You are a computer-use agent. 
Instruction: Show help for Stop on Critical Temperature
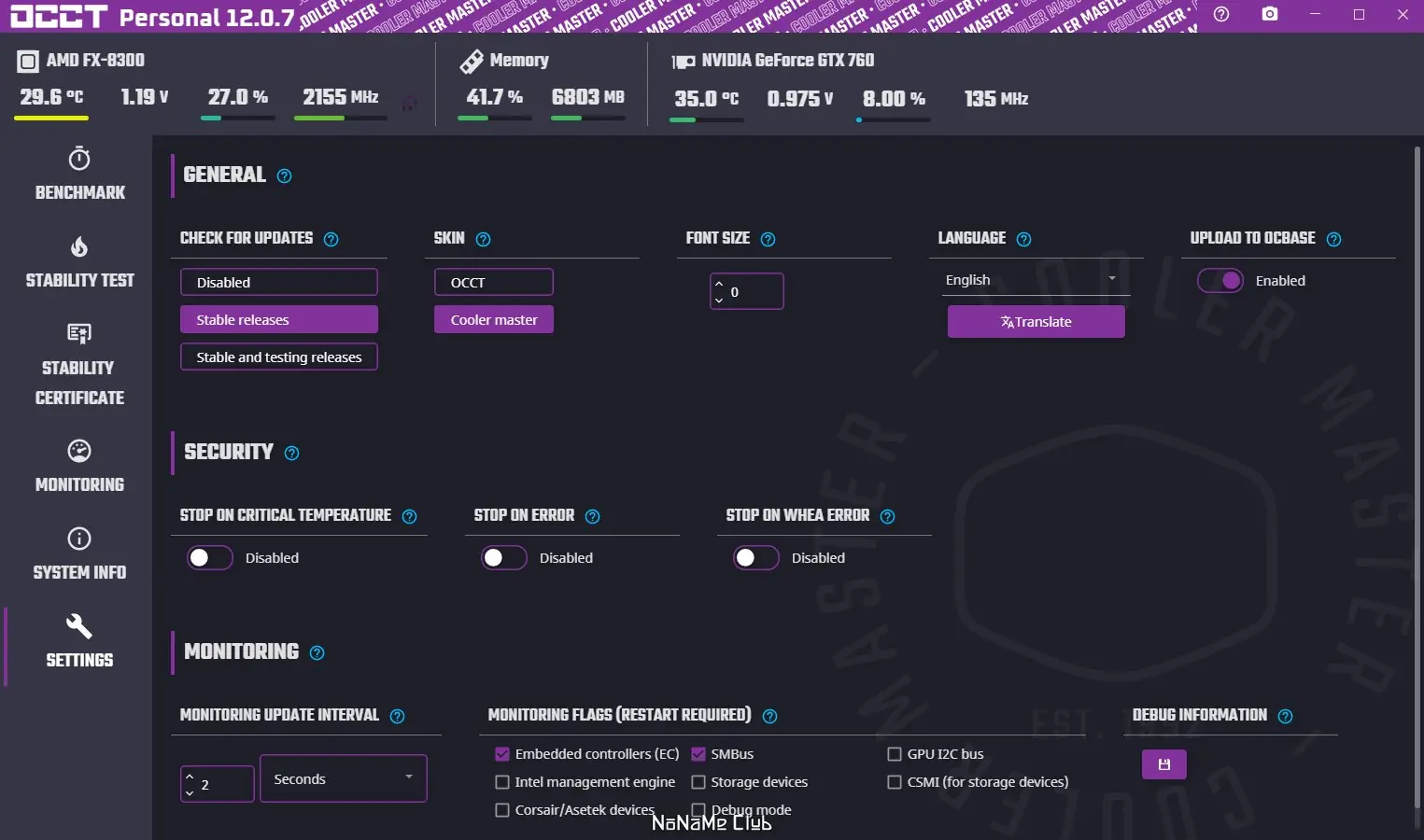click(x=409, y=516)
